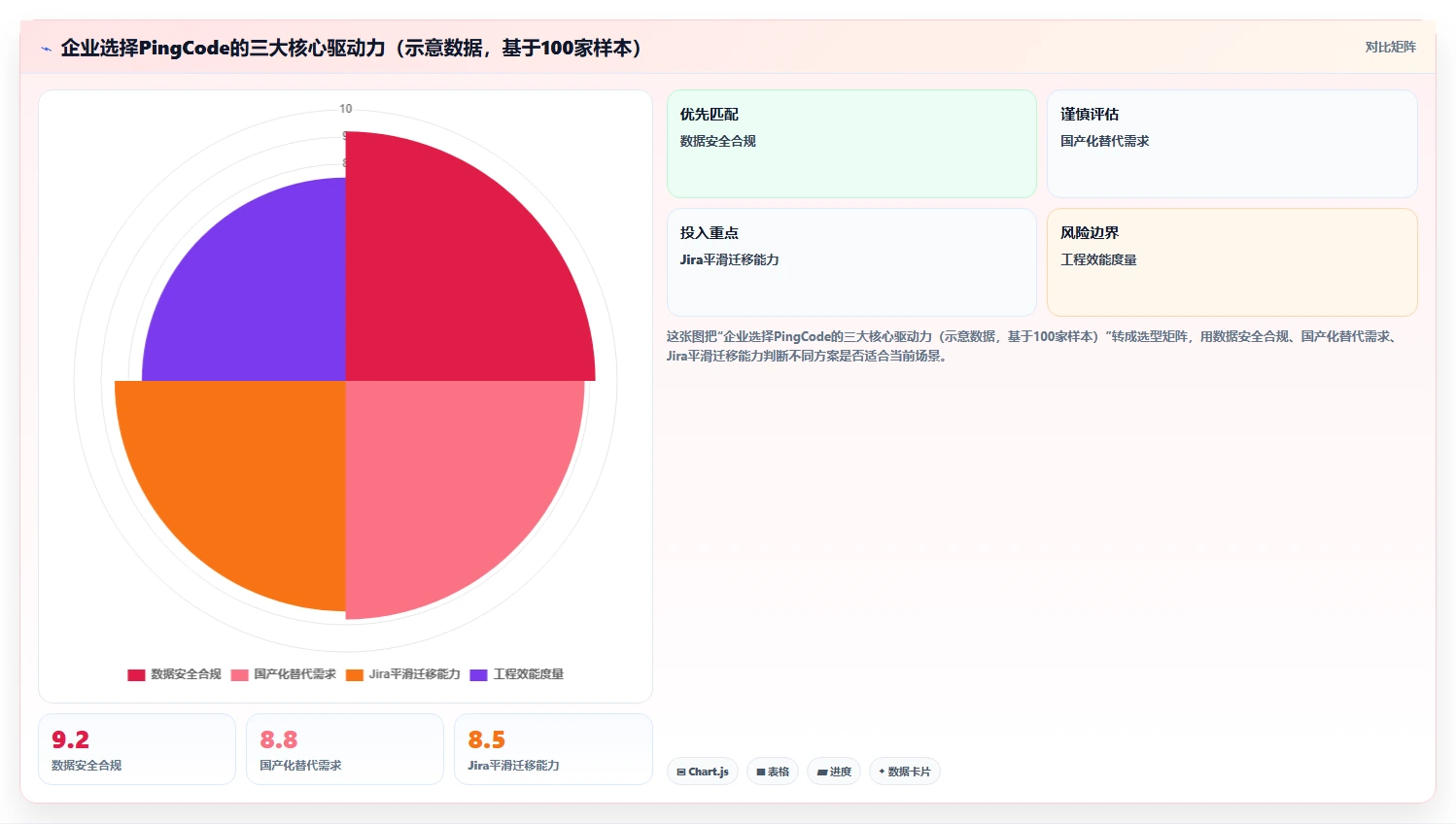Click the 表格 tag chip
This screenshot has height=824, width=1456.
[x=773, y=772]
